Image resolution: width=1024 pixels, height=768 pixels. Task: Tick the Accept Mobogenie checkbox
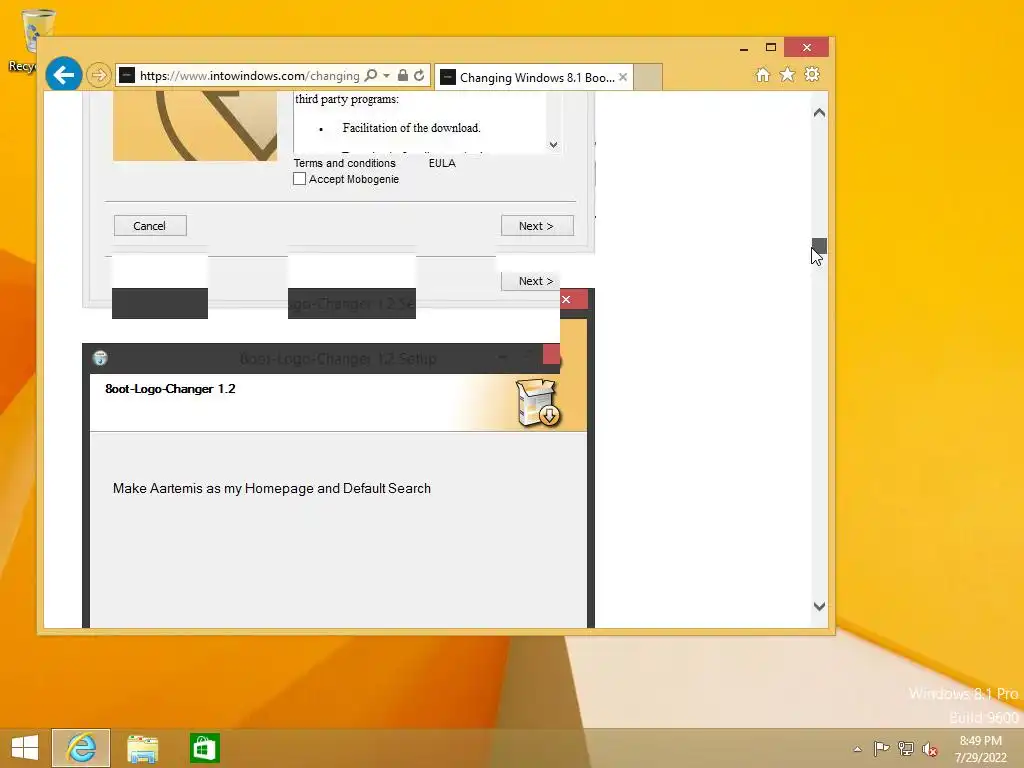point(299,179)
